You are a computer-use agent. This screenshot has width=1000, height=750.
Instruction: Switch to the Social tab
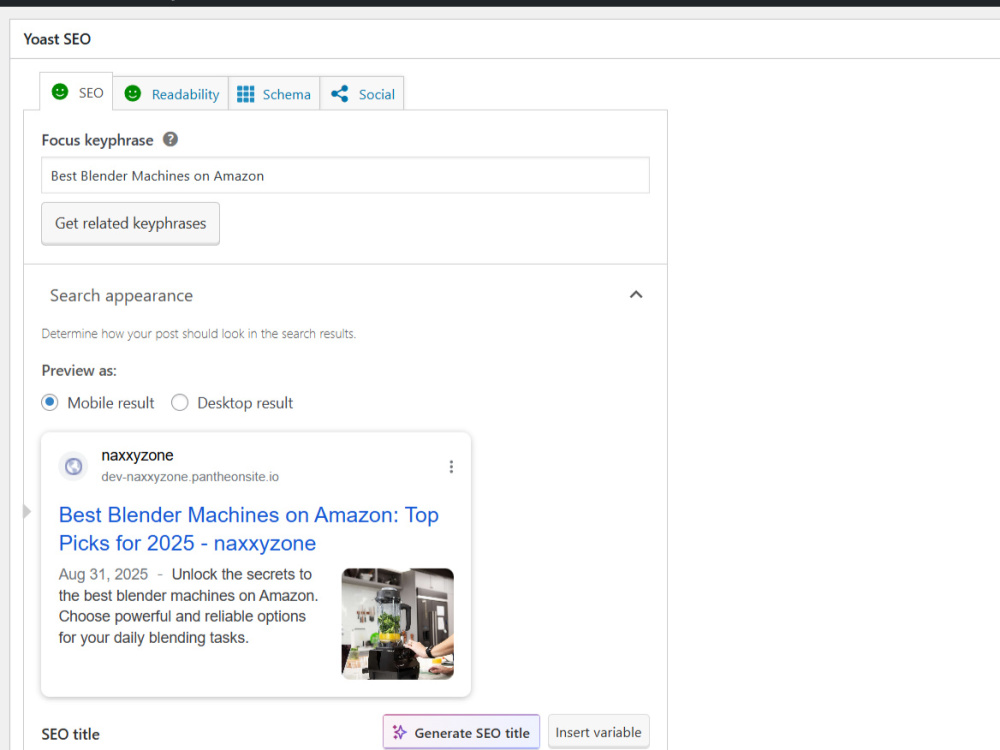pos(362,94)
